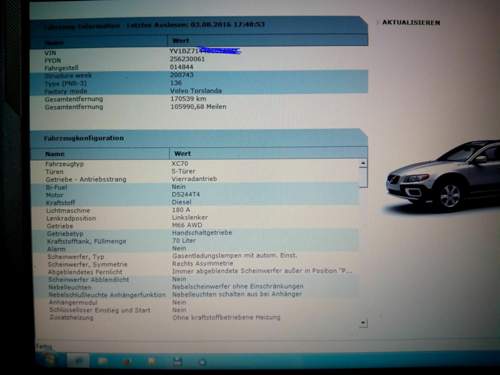Select the Motor D5244T4 row

(x=195, y=195)
